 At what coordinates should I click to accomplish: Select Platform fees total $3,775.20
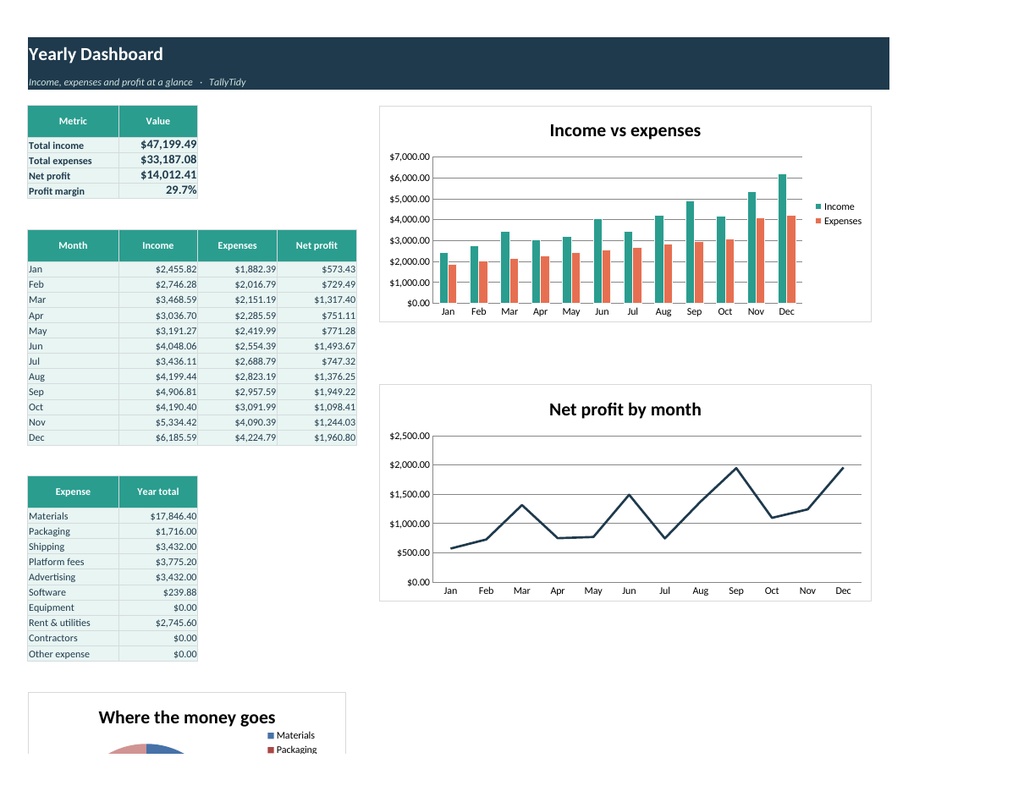[158, 562]
